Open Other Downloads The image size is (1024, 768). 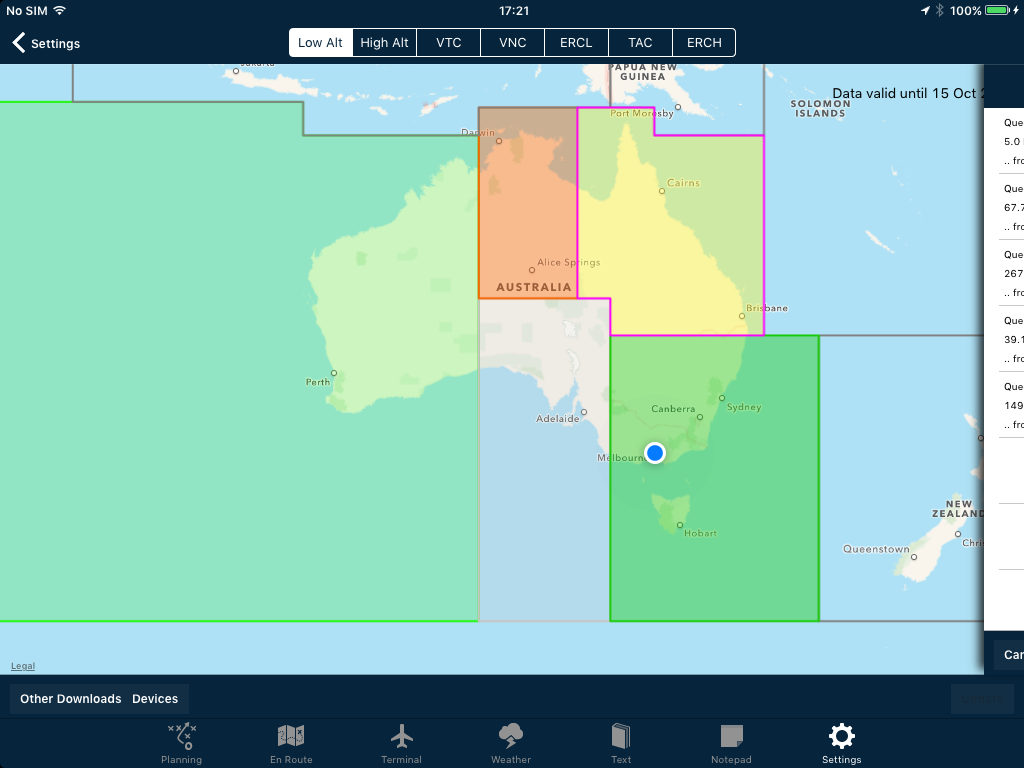pyautogui.click(x=71, y=699)
